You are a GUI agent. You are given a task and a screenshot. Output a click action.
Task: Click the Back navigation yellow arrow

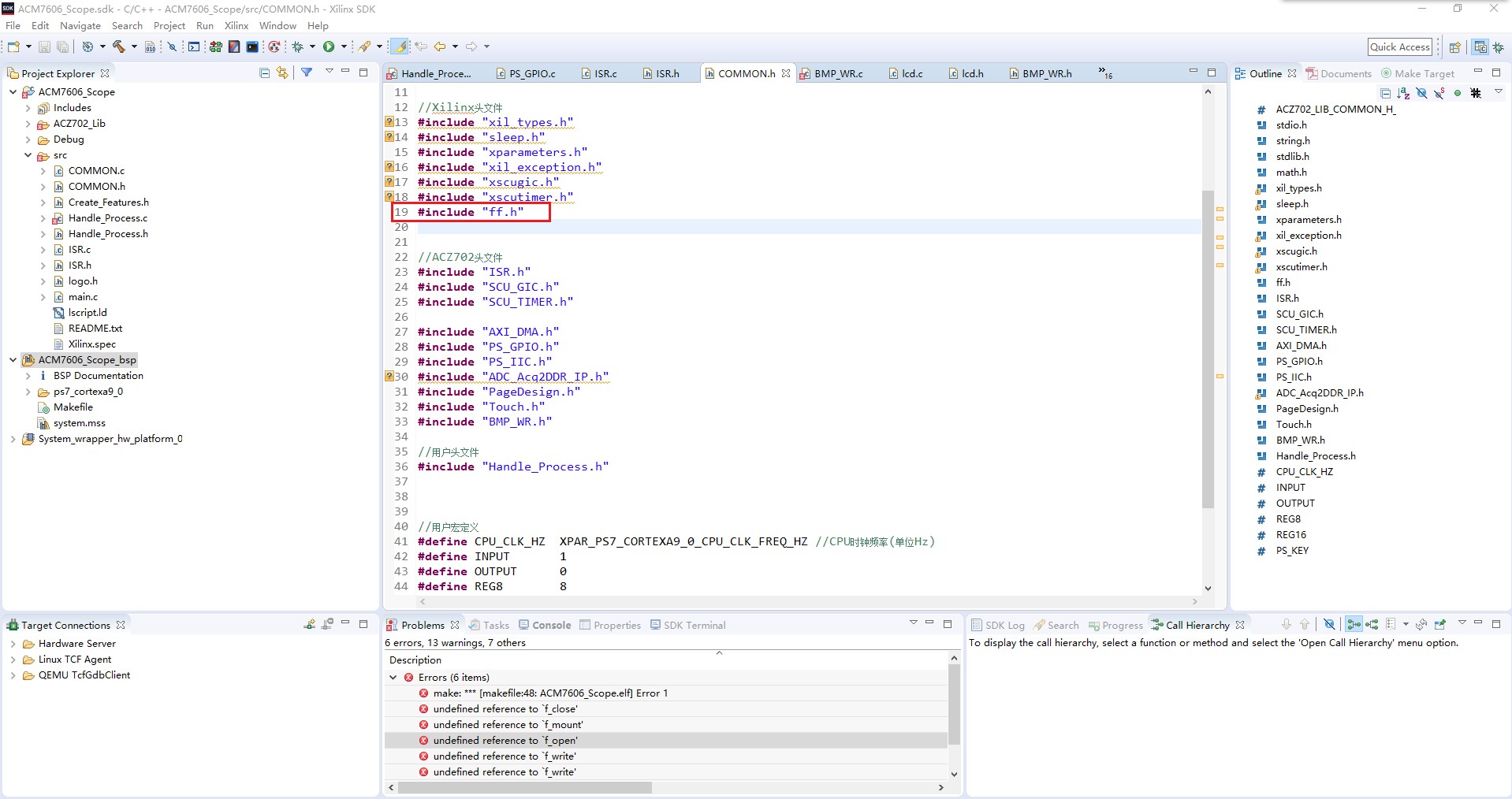click(x=440, y=47)
